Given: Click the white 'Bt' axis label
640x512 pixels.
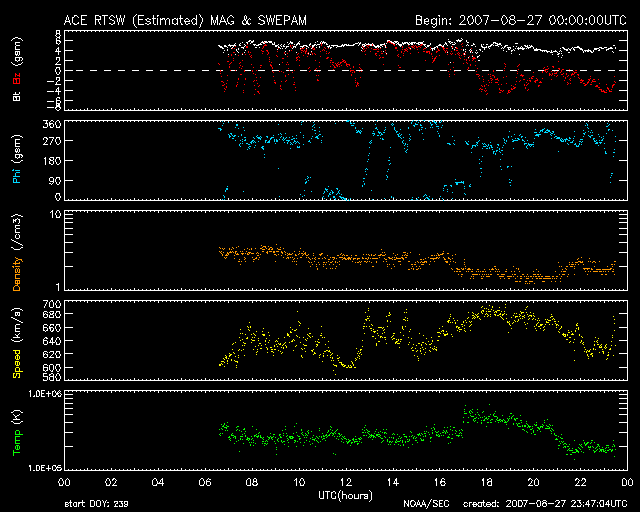Looking at the screenshot, I should point(17,96).
